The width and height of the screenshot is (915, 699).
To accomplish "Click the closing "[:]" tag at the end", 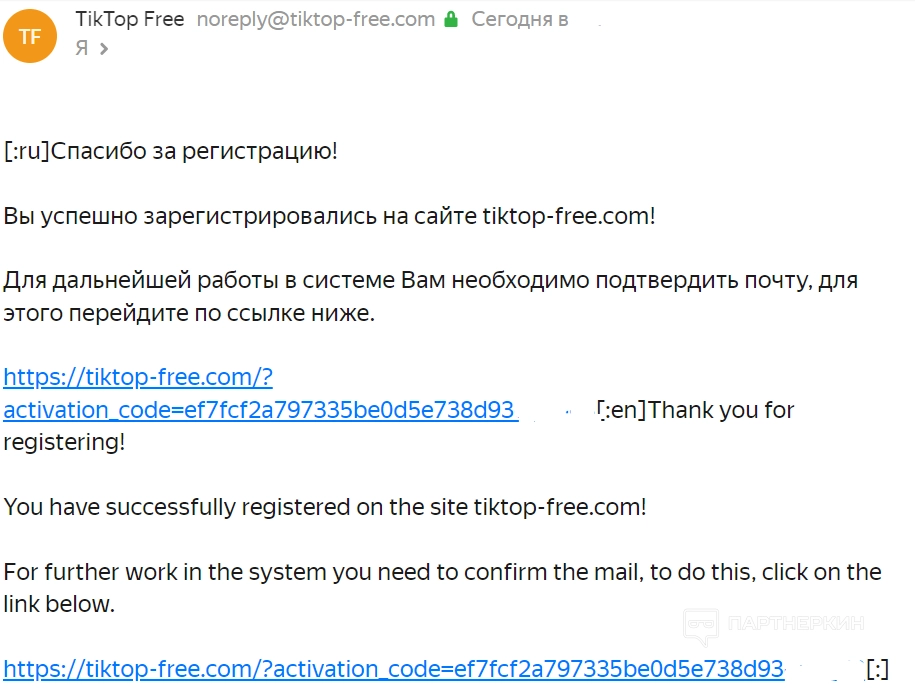I will pos(877,668).
